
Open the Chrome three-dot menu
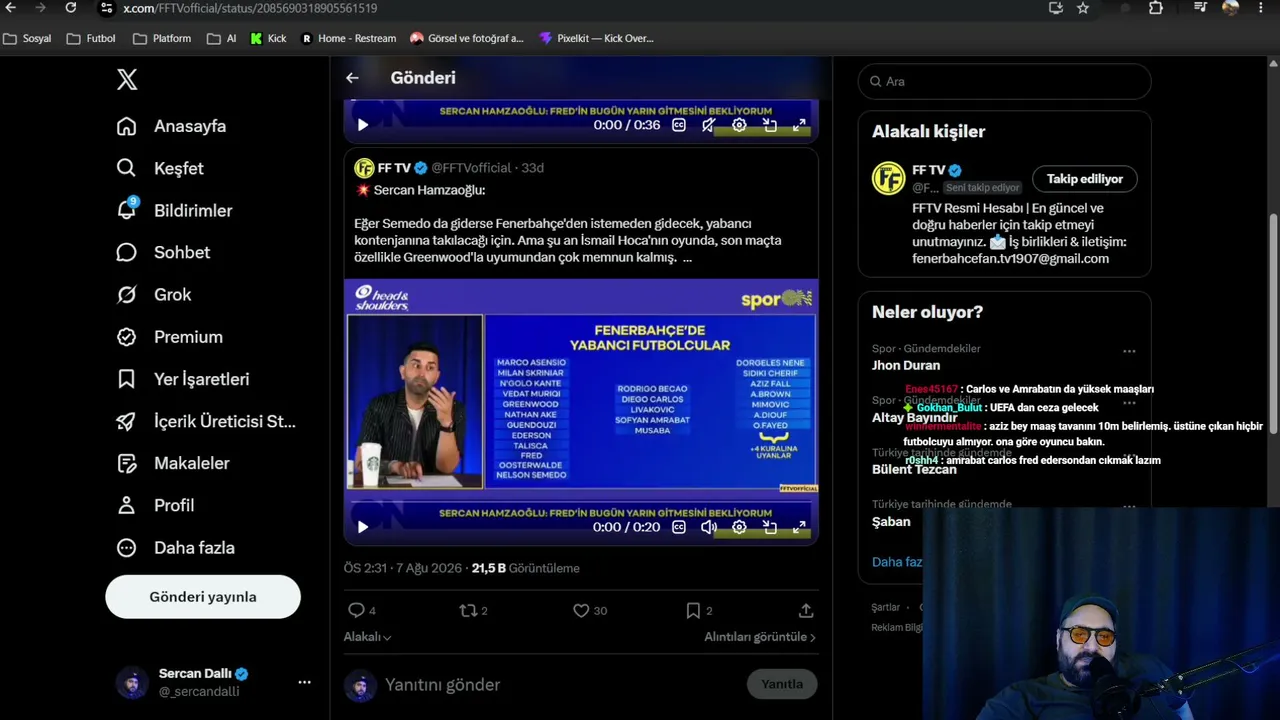click(x=1259, y=8)
